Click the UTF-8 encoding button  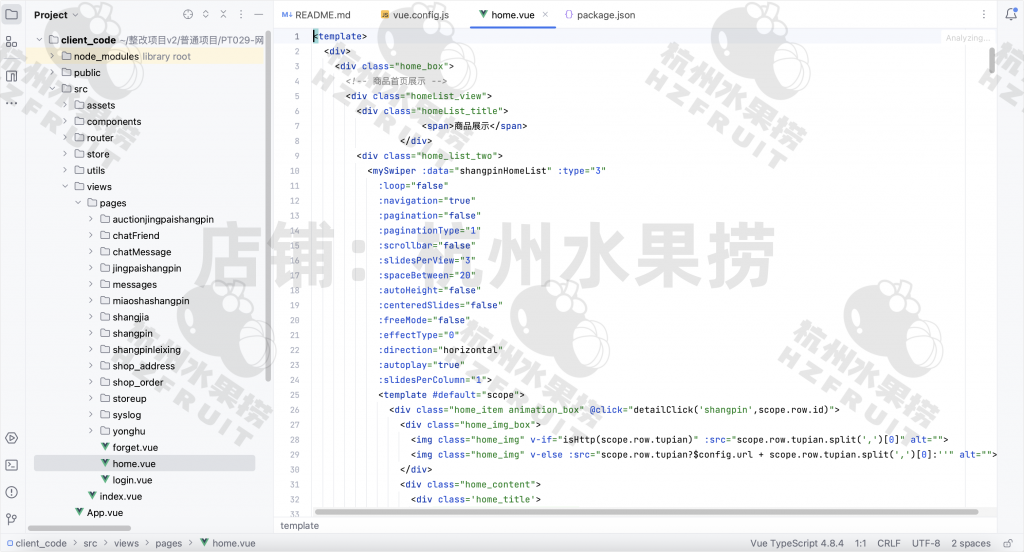pyautogui.click(x=926, y=543)
